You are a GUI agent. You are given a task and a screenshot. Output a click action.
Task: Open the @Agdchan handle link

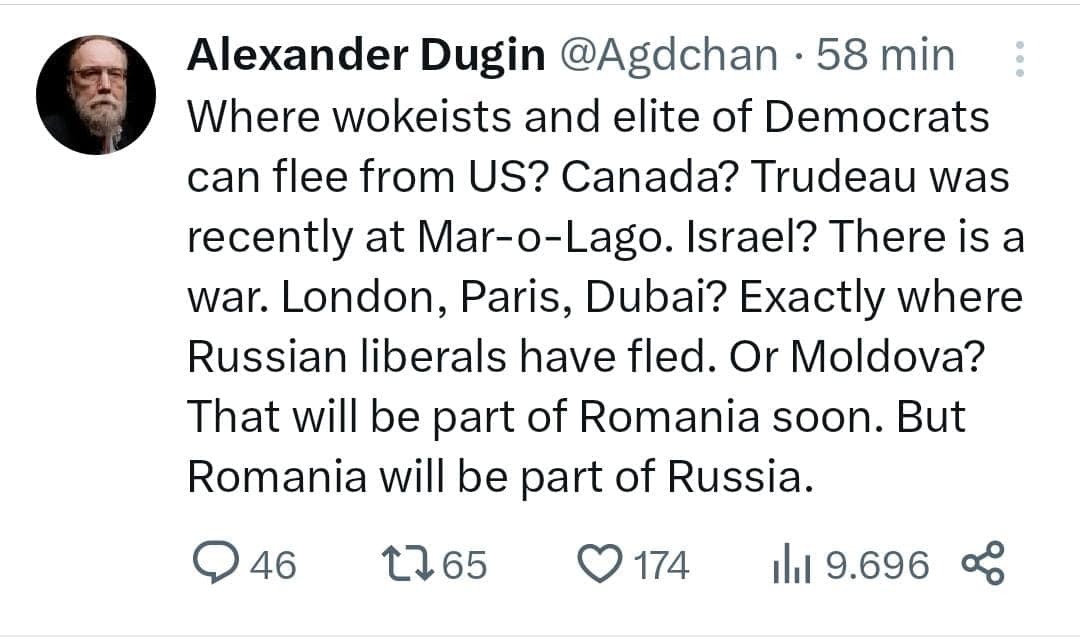[x=669, y=56]
